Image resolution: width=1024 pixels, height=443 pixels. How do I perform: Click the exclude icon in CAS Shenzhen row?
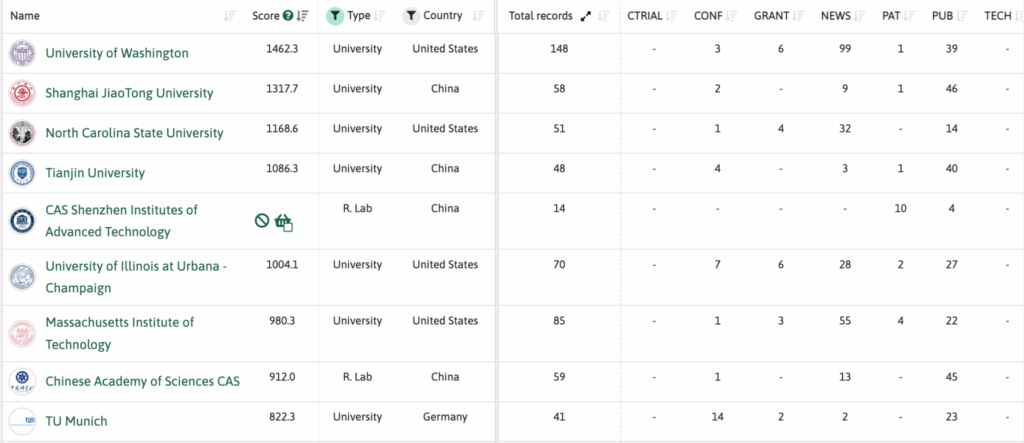262,221
